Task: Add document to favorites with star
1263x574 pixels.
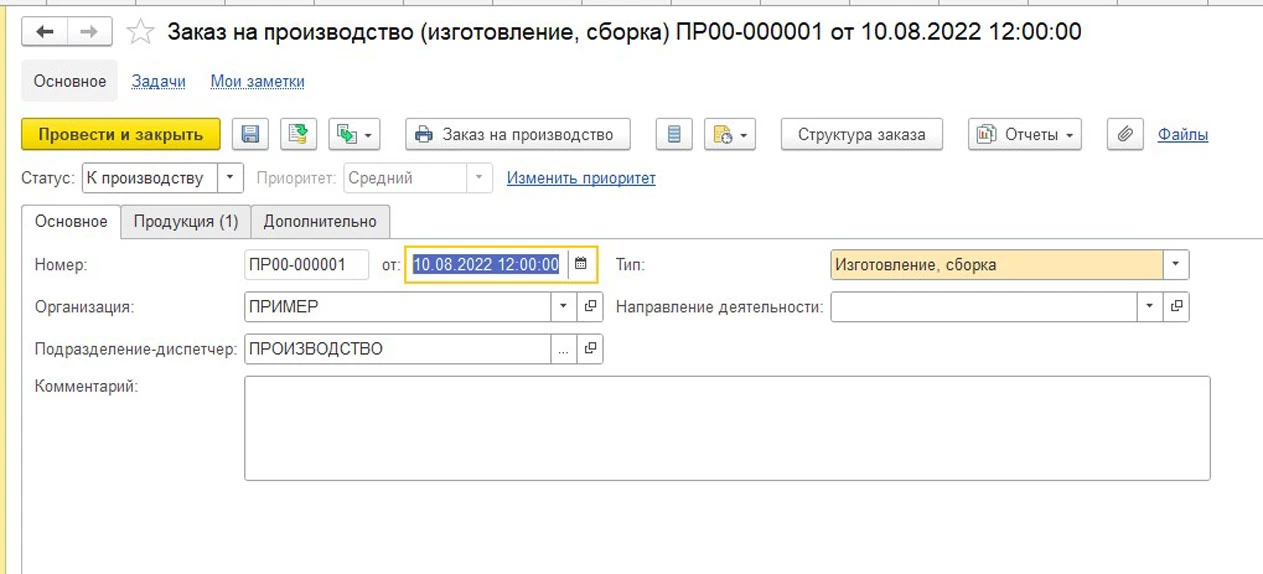Action: pos(140,32)
